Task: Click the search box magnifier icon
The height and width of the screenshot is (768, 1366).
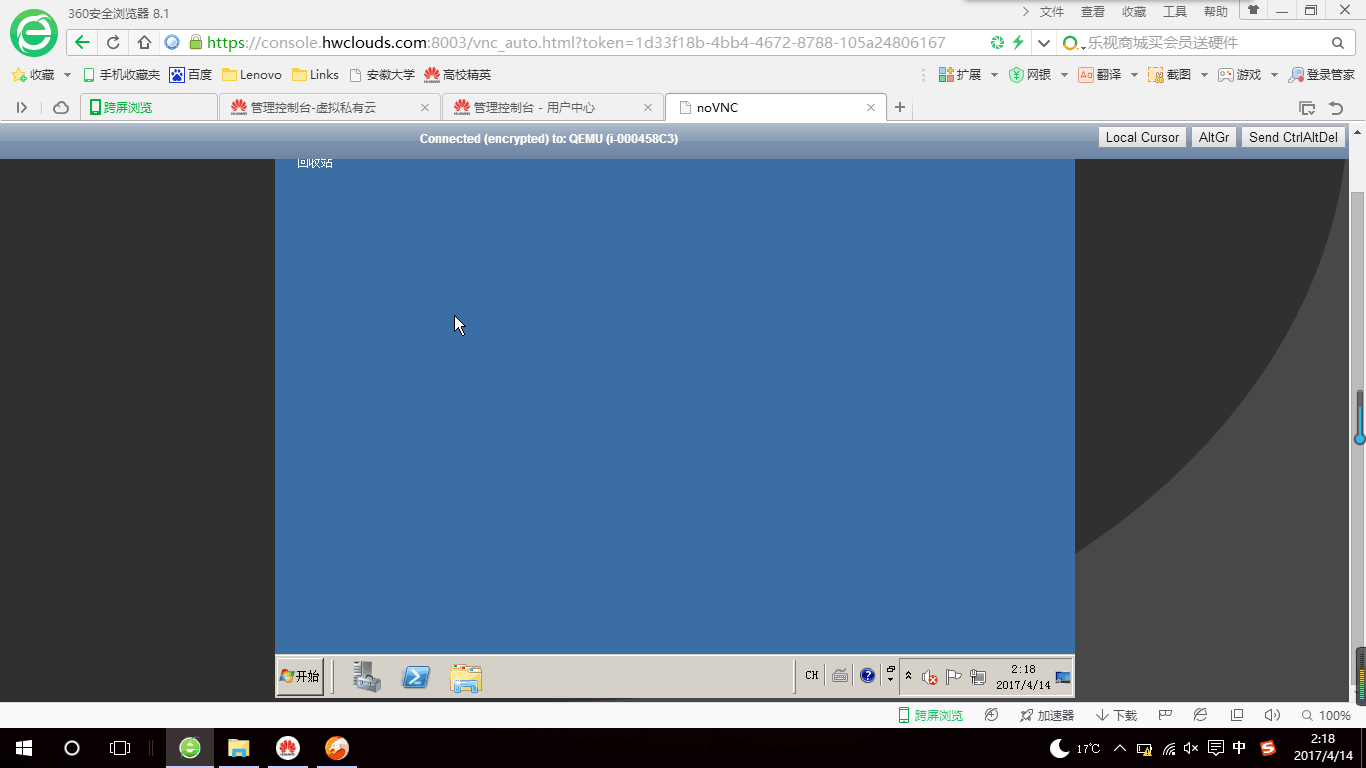Action: 1338,43
